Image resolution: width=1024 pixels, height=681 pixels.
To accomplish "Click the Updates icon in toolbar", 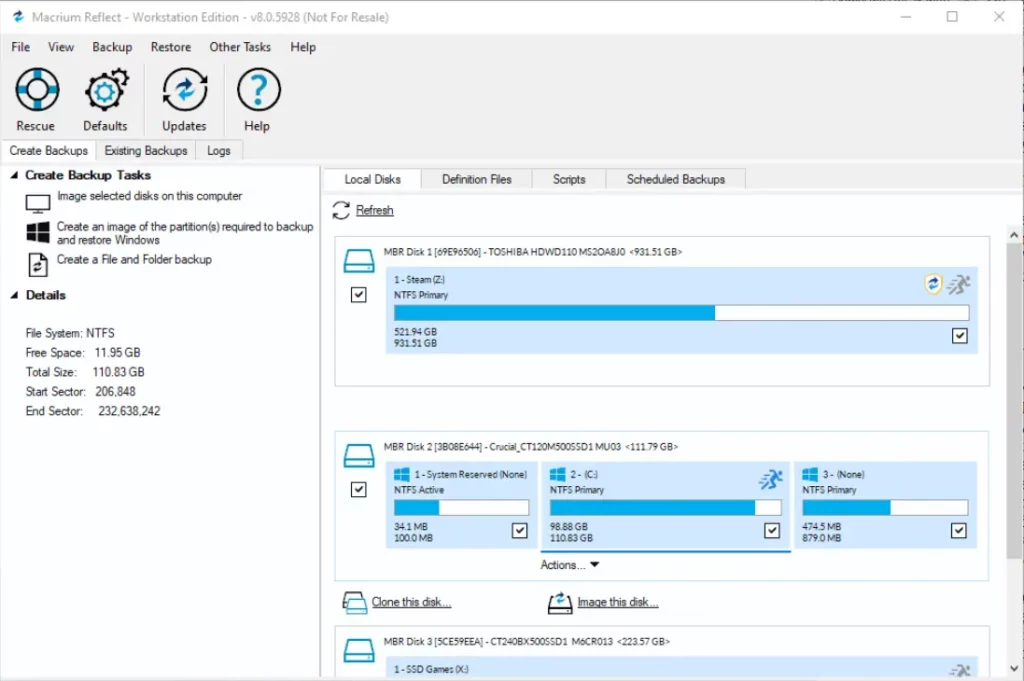I will pos(184,92).
